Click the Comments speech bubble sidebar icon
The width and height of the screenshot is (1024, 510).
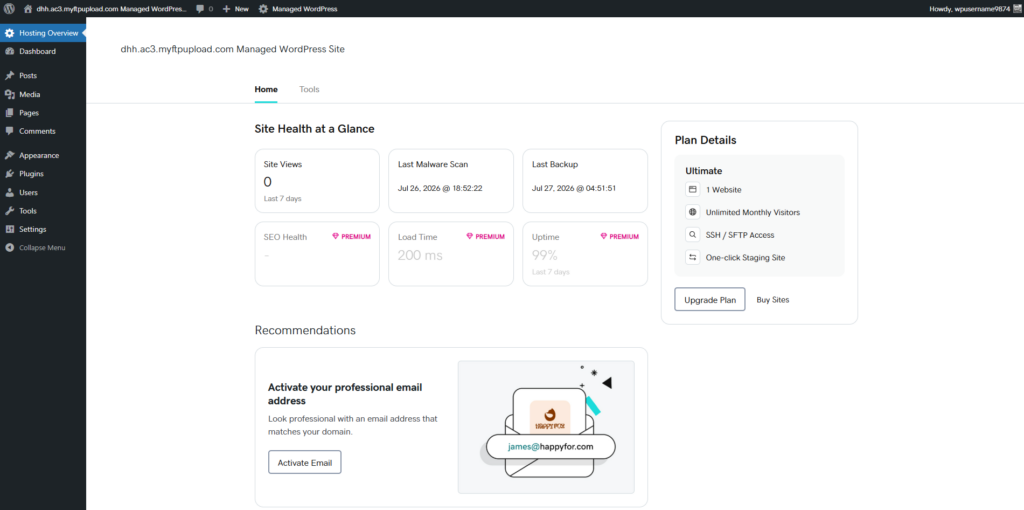(x=9, y=131)
